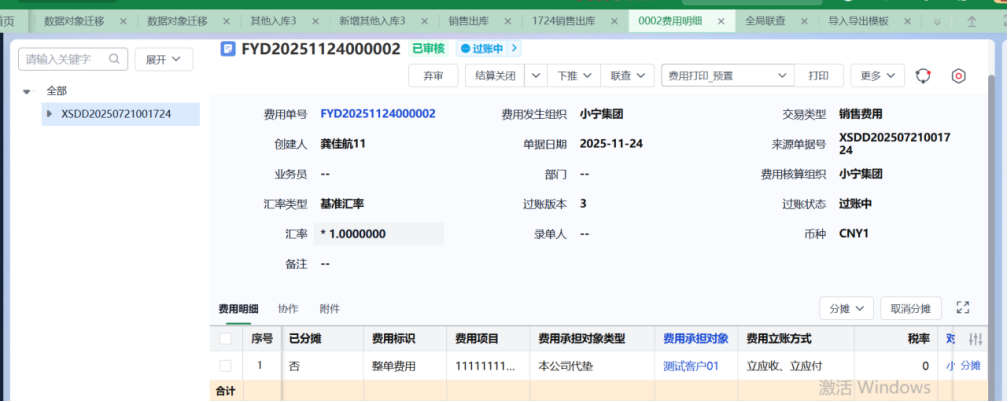Open the red hexagon settings icon
Screen dimensions: 1008x402
958,76
